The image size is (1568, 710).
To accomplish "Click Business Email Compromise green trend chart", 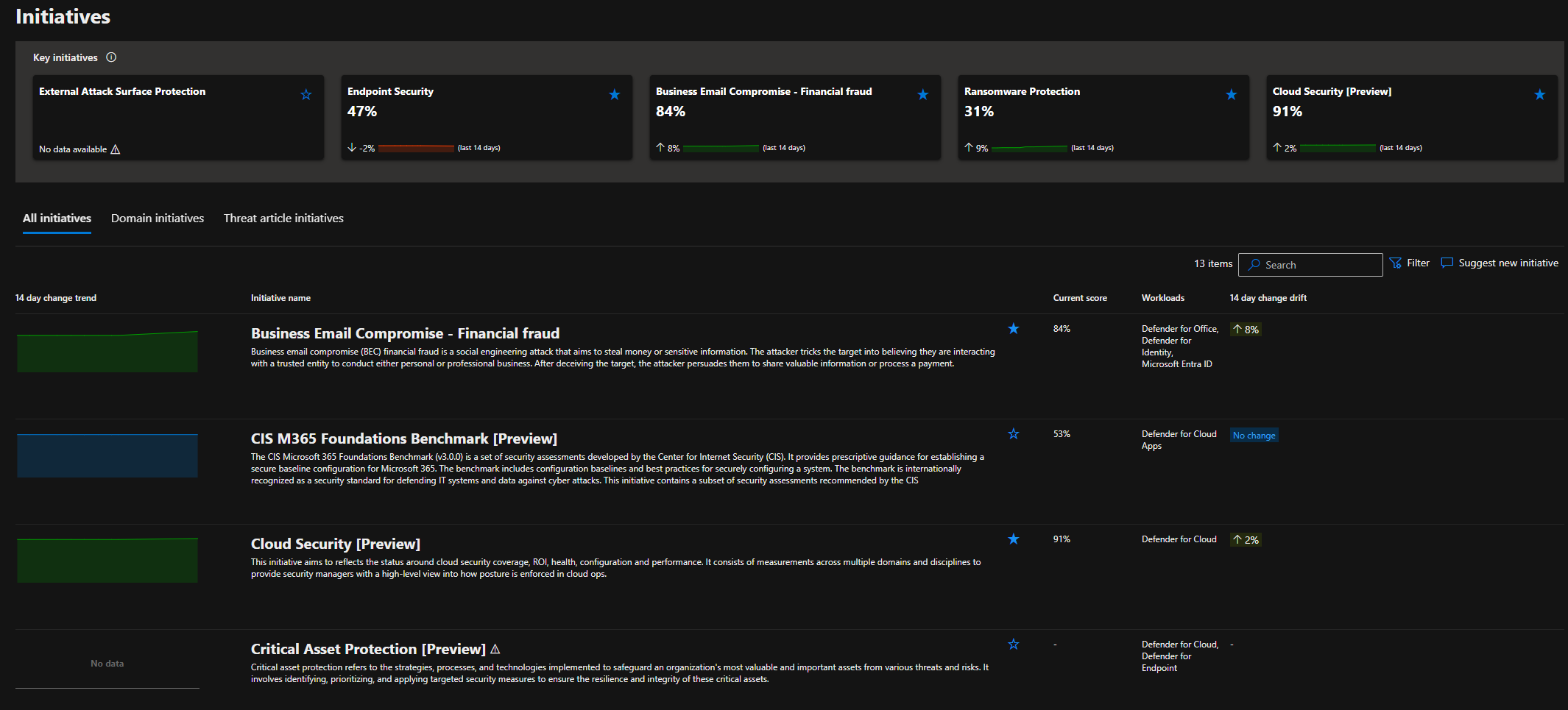I will [107, 352].
